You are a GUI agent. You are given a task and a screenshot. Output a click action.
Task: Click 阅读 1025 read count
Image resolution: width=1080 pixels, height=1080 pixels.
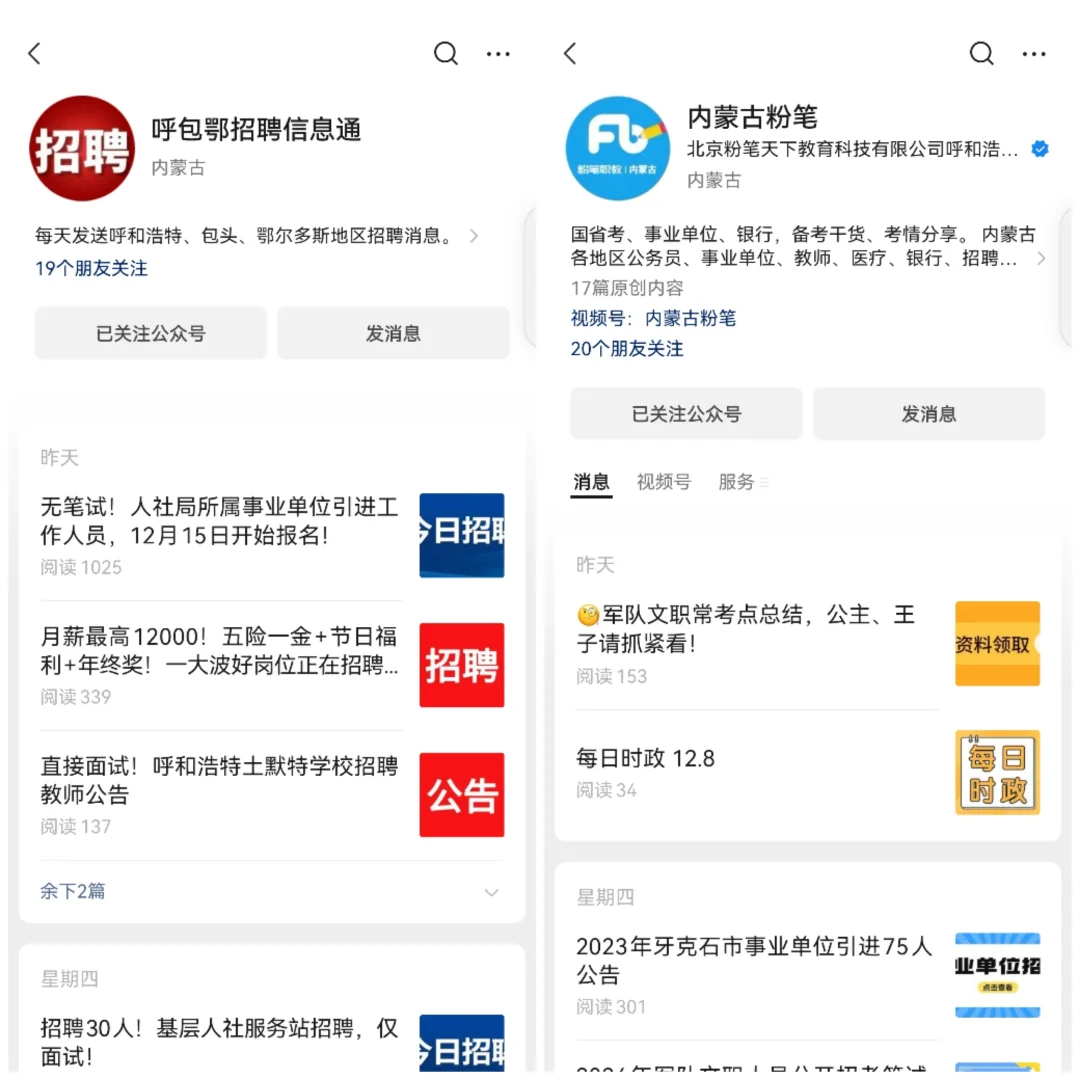click(81, 568)
